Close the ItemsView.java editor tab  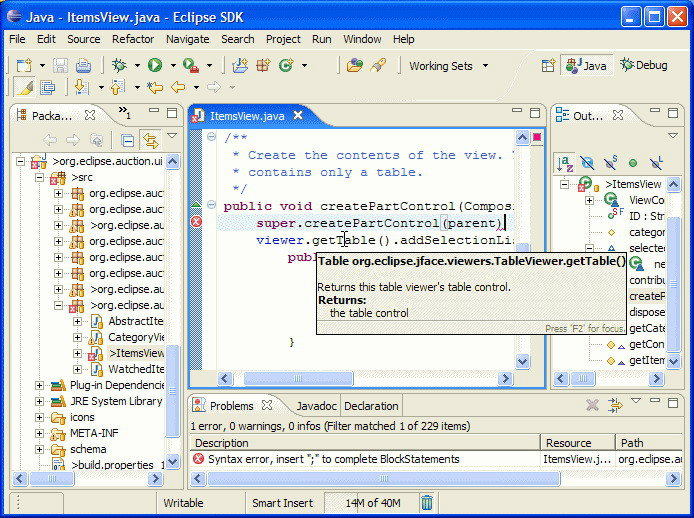(x=298, y=116)
